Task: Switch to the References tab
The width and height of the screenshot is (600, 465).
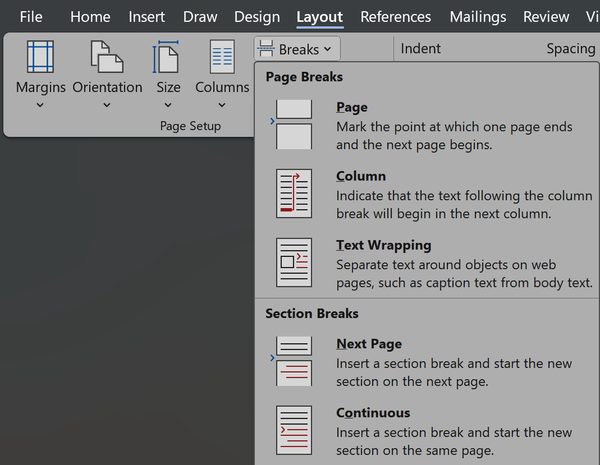Action: tap(396, 16)
